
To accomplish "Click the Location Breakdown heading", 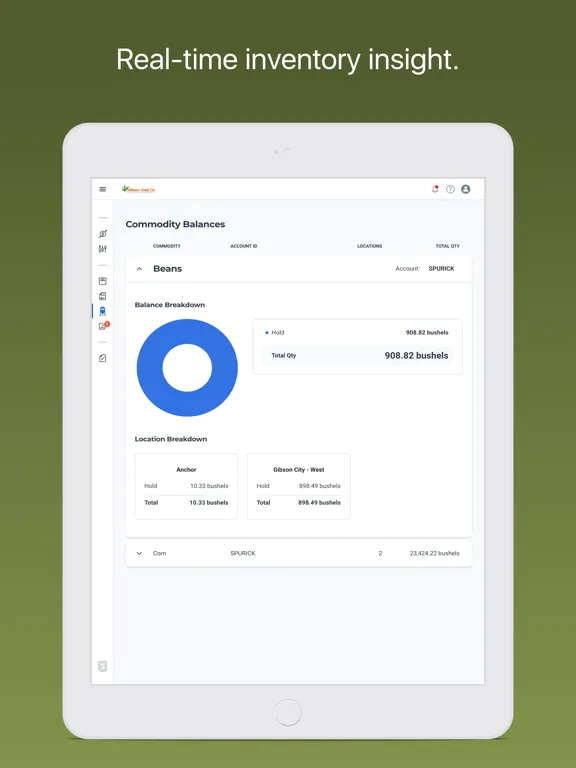I will click(x=171, y=439).
